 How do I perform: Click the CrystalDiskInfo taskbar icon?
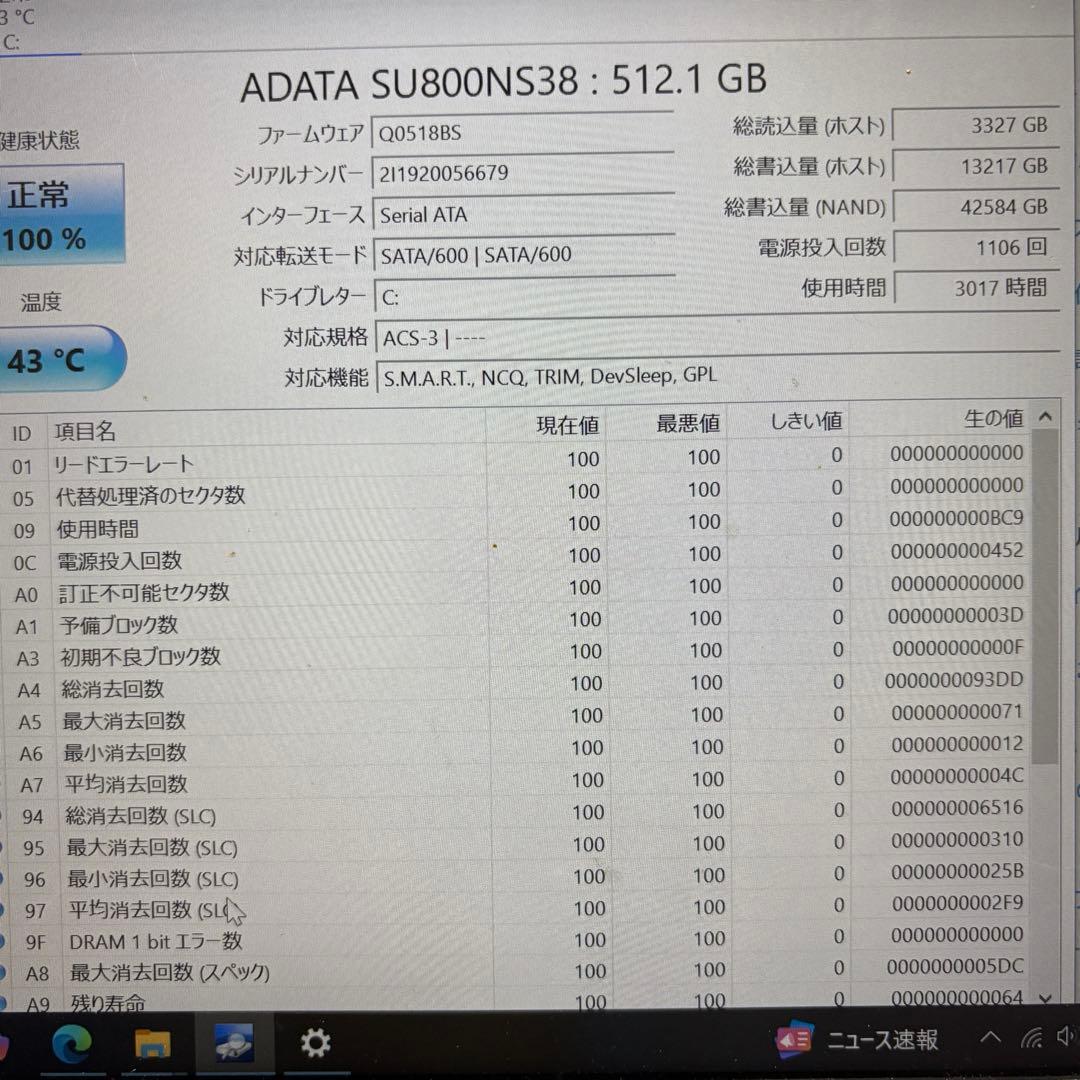point(233,1043)
